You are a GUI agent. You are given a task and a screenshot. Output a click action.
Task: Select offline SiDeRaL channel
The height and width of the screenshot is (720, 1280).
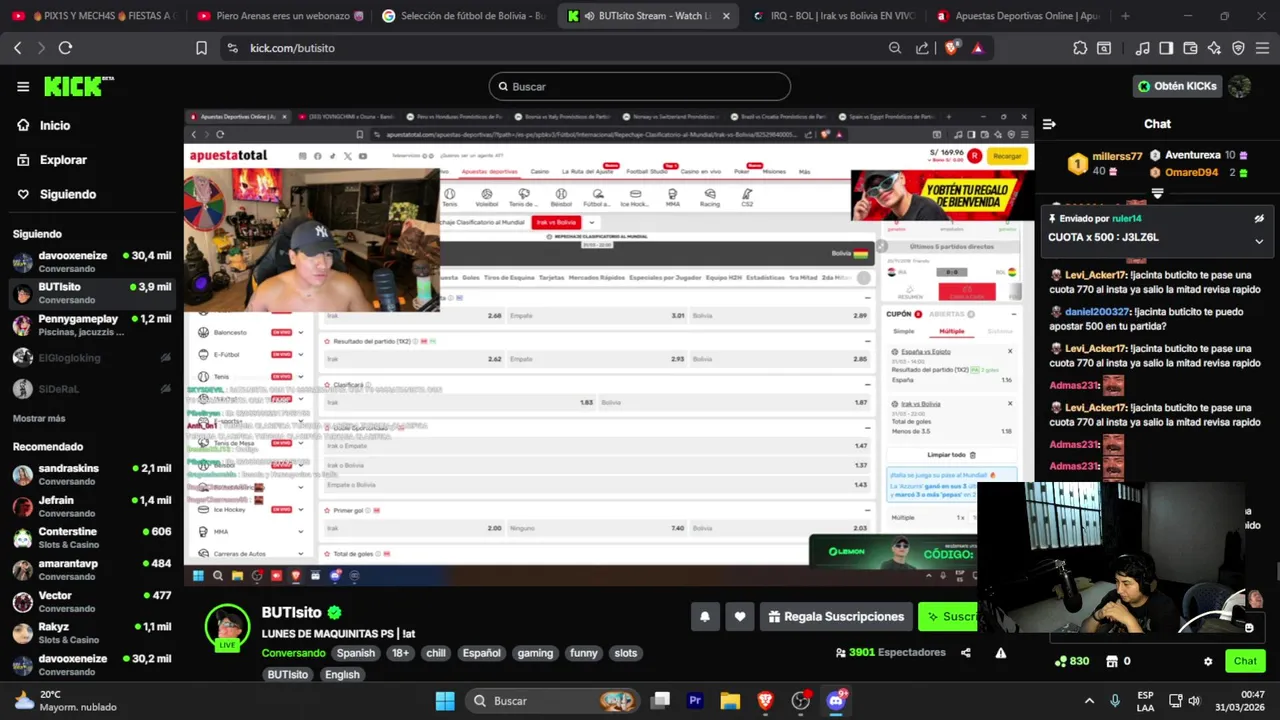(90, 389)
